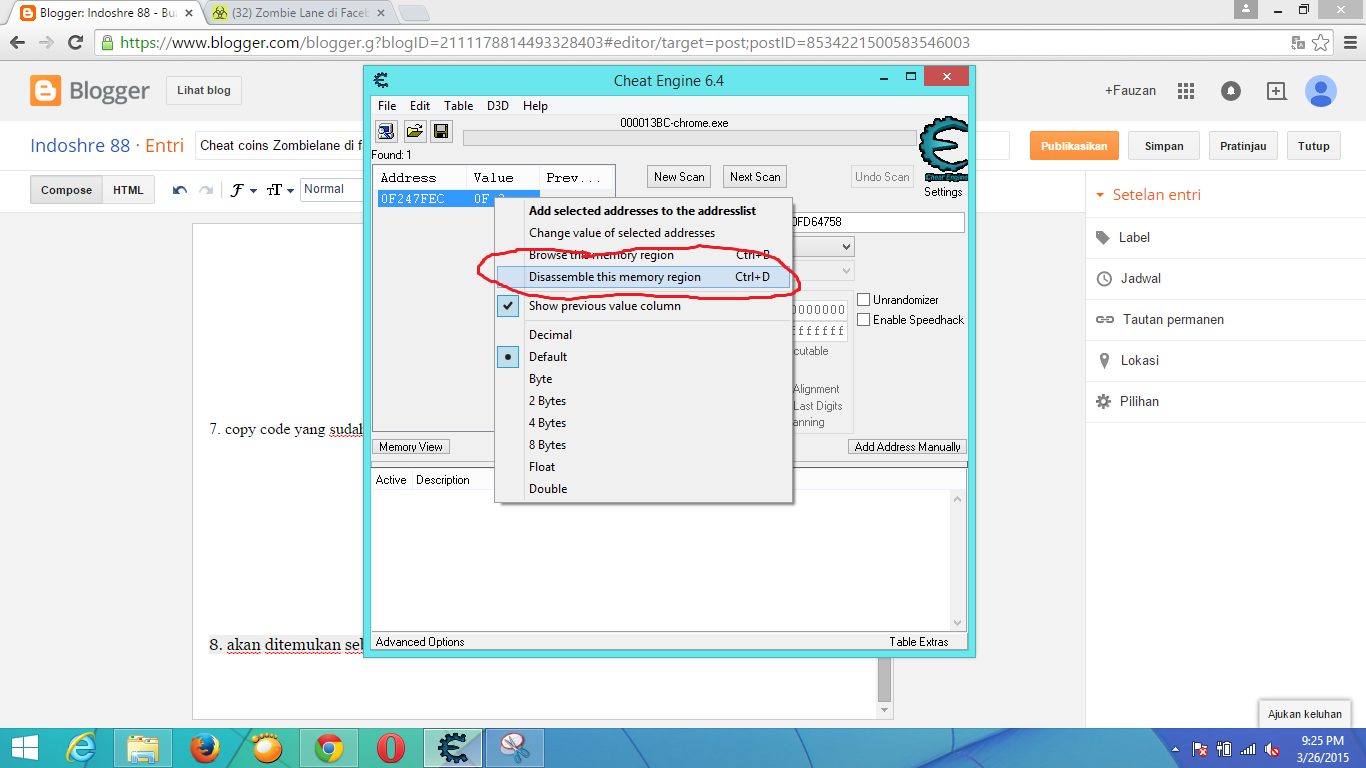Click Cheat Engine's open process icon
Screen dimensions: 1366x768
[x=386, y=131]
